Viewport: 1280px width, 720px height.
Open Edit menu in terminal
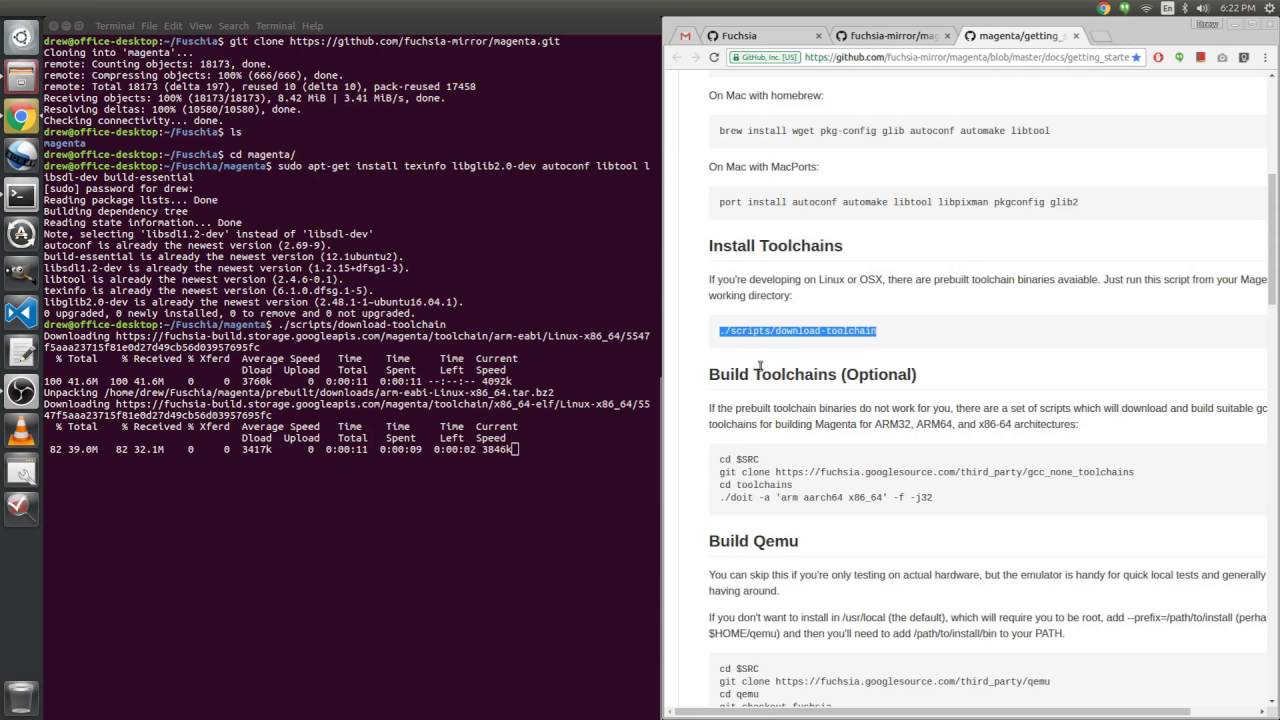[174, 26]
